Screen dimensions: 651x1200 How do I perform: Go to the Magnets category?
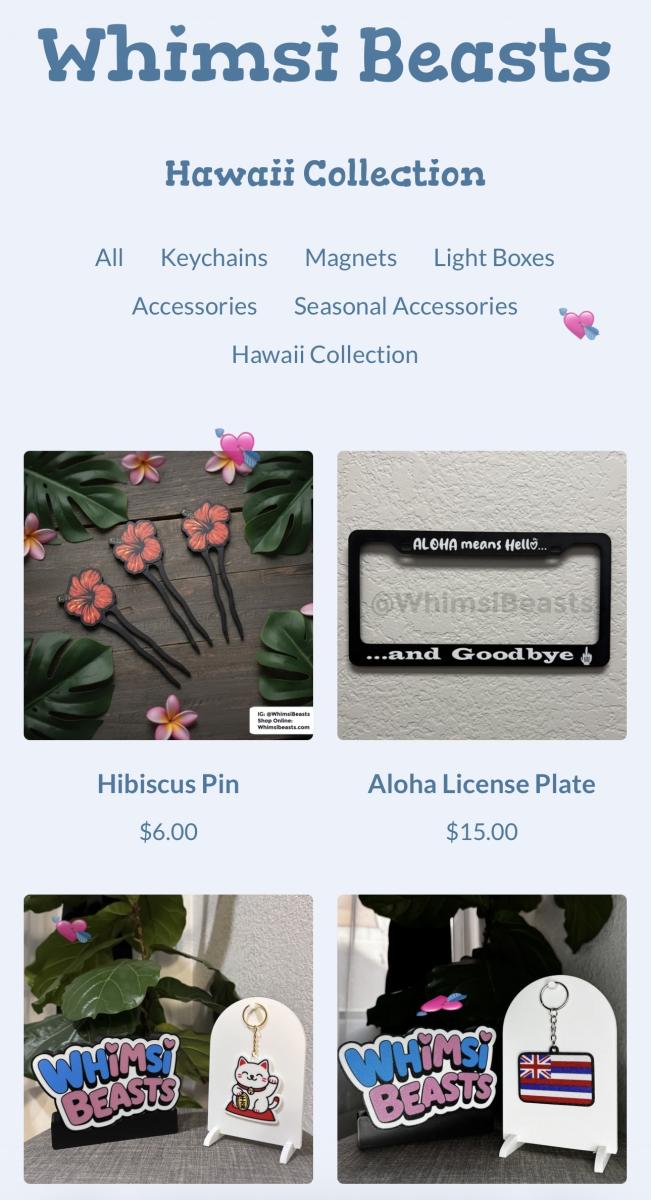pyautogui.click(x=351, y=258)
